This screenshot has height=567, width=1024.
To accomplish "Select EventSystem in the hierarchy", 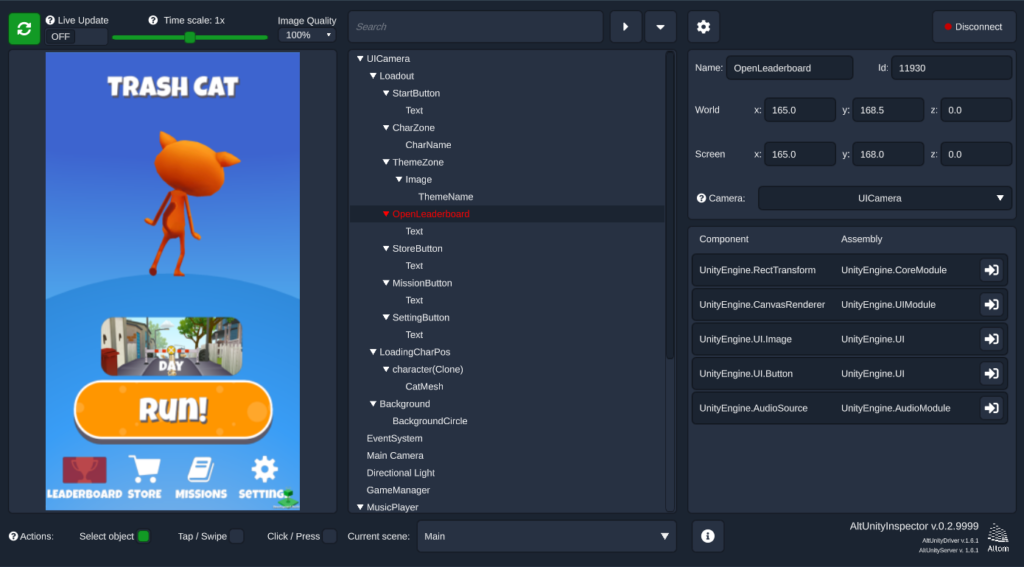I will click(x=394, y=438).
